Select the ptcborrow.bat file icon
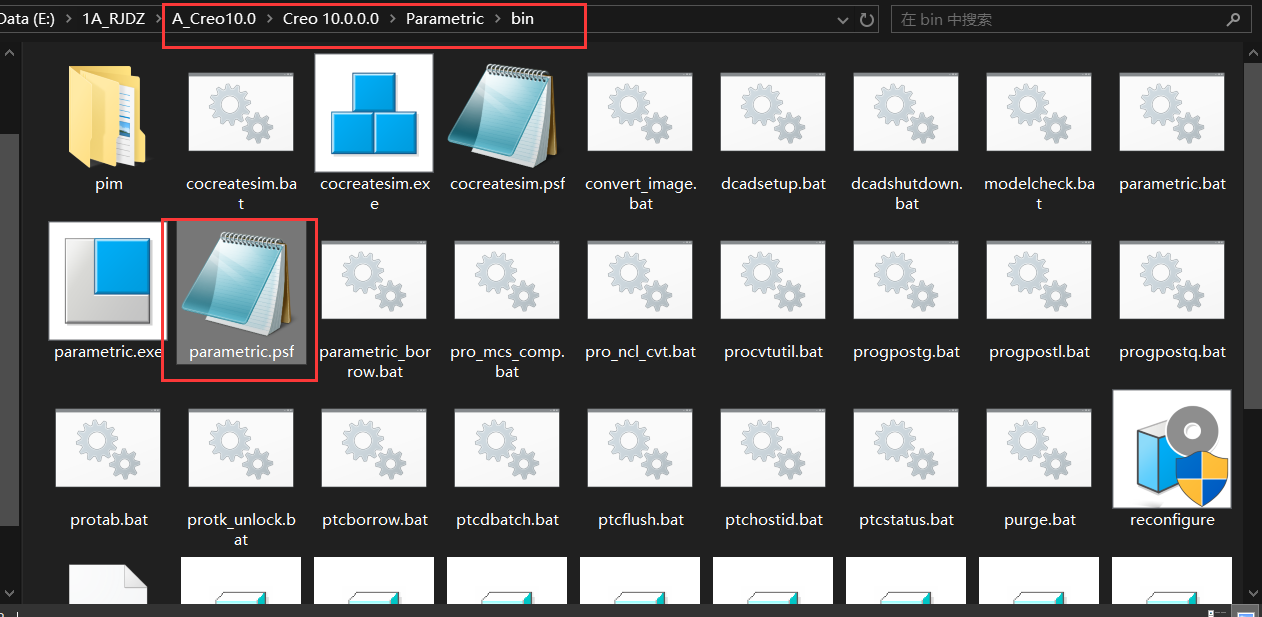This screenshot has height=617, width=1262. 374,449
